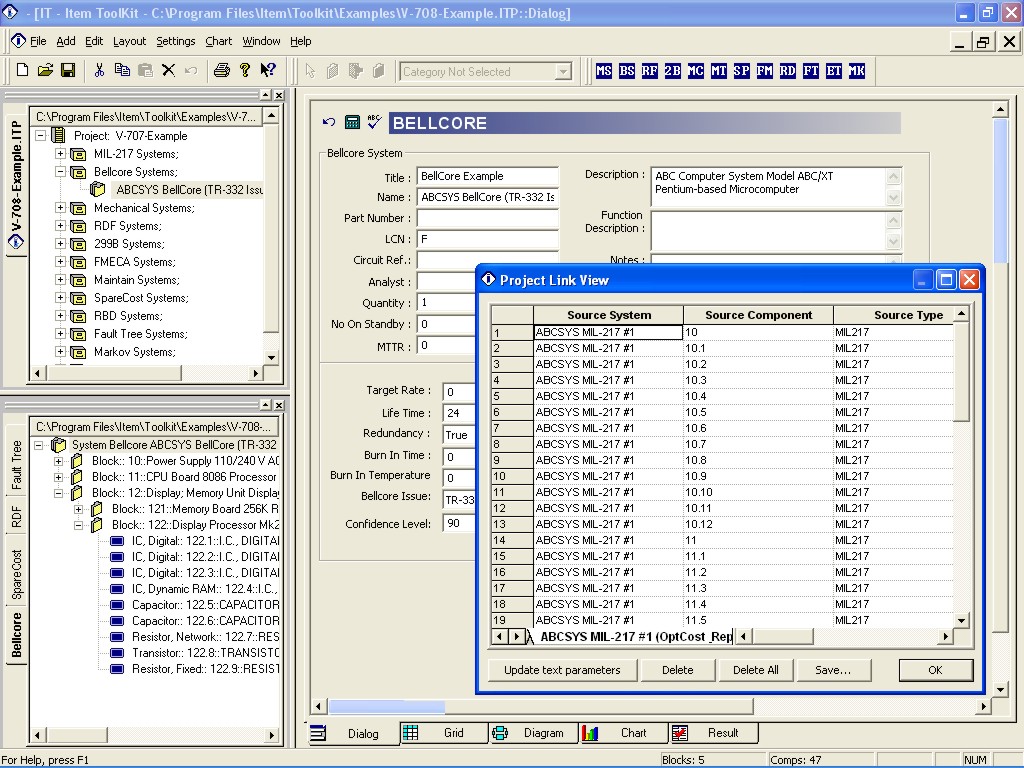Open the MS module button
Viewport: 1024px width, 768px height.
[604, 71]
